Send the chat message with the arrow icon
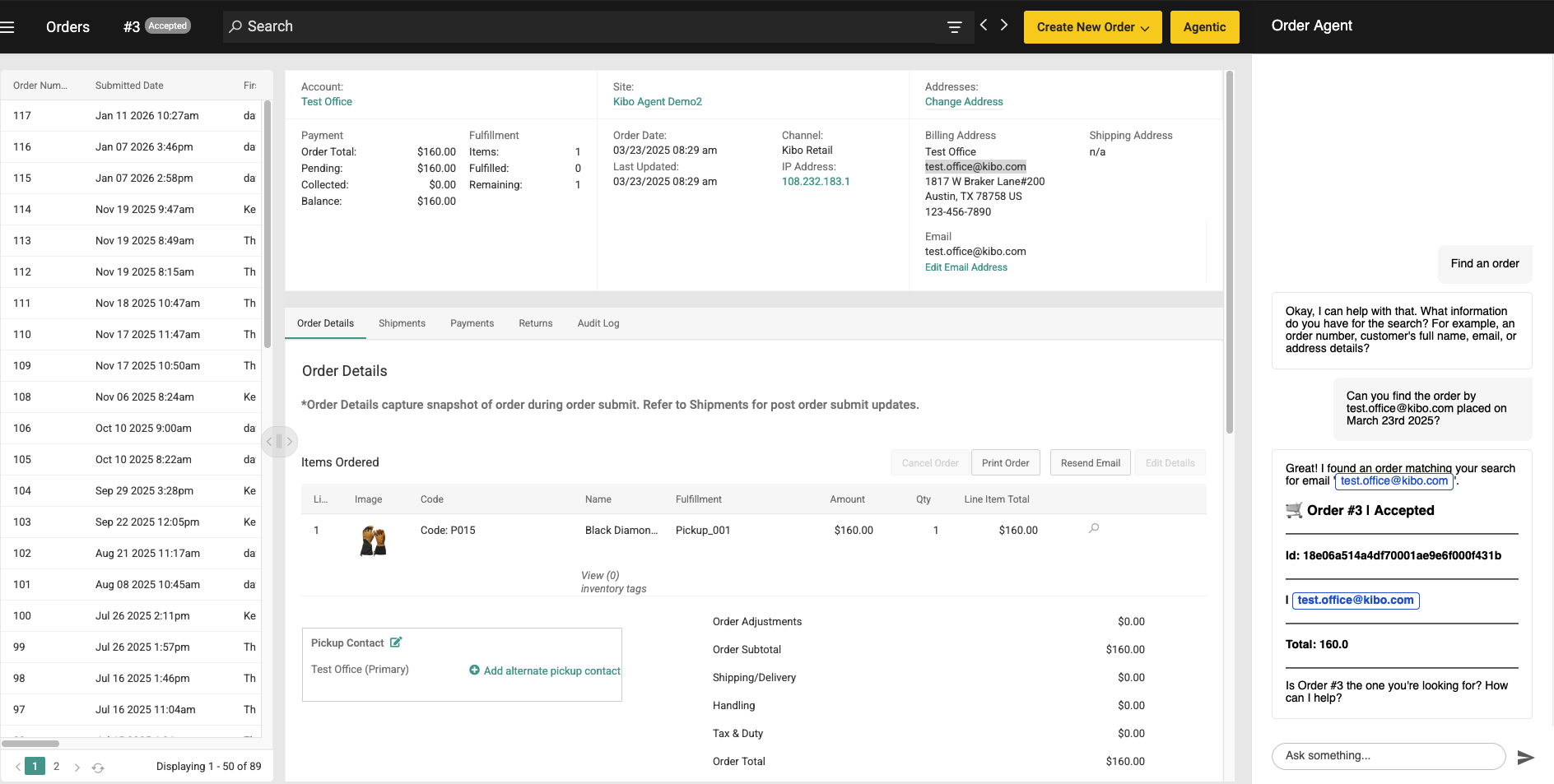This screenshot has height=784, width=1554. pos(1526,757)
